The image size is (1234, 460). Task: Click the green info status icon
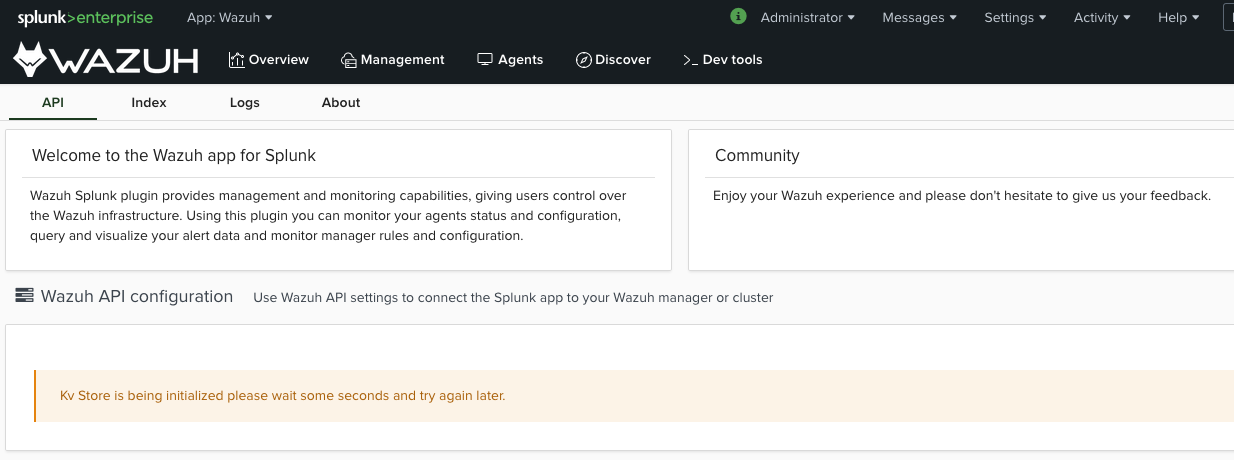pos(739,17)
